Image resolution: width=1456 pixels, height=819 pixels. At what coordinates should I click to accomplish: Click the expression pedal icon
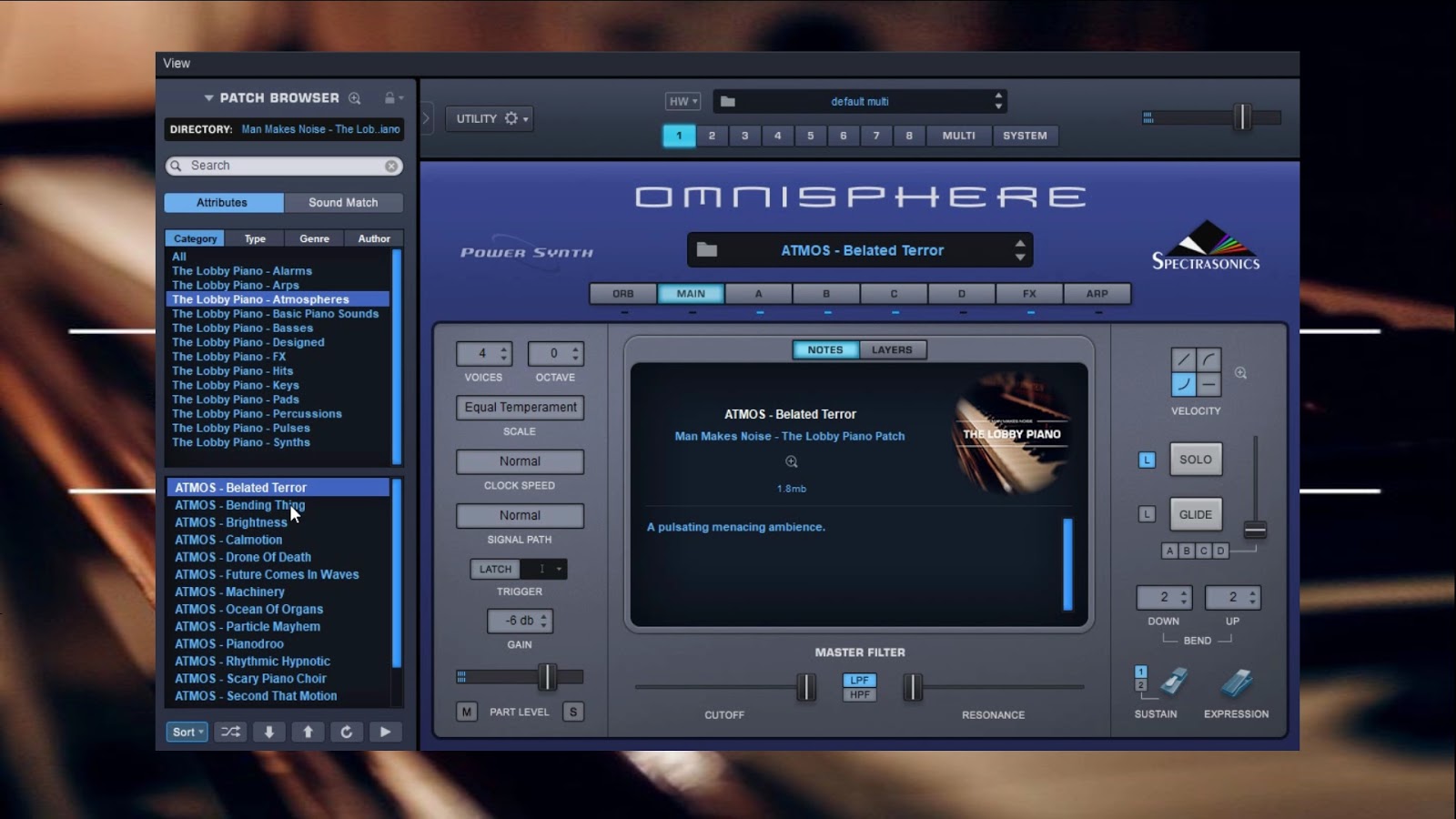click(x=1235, y=682)
